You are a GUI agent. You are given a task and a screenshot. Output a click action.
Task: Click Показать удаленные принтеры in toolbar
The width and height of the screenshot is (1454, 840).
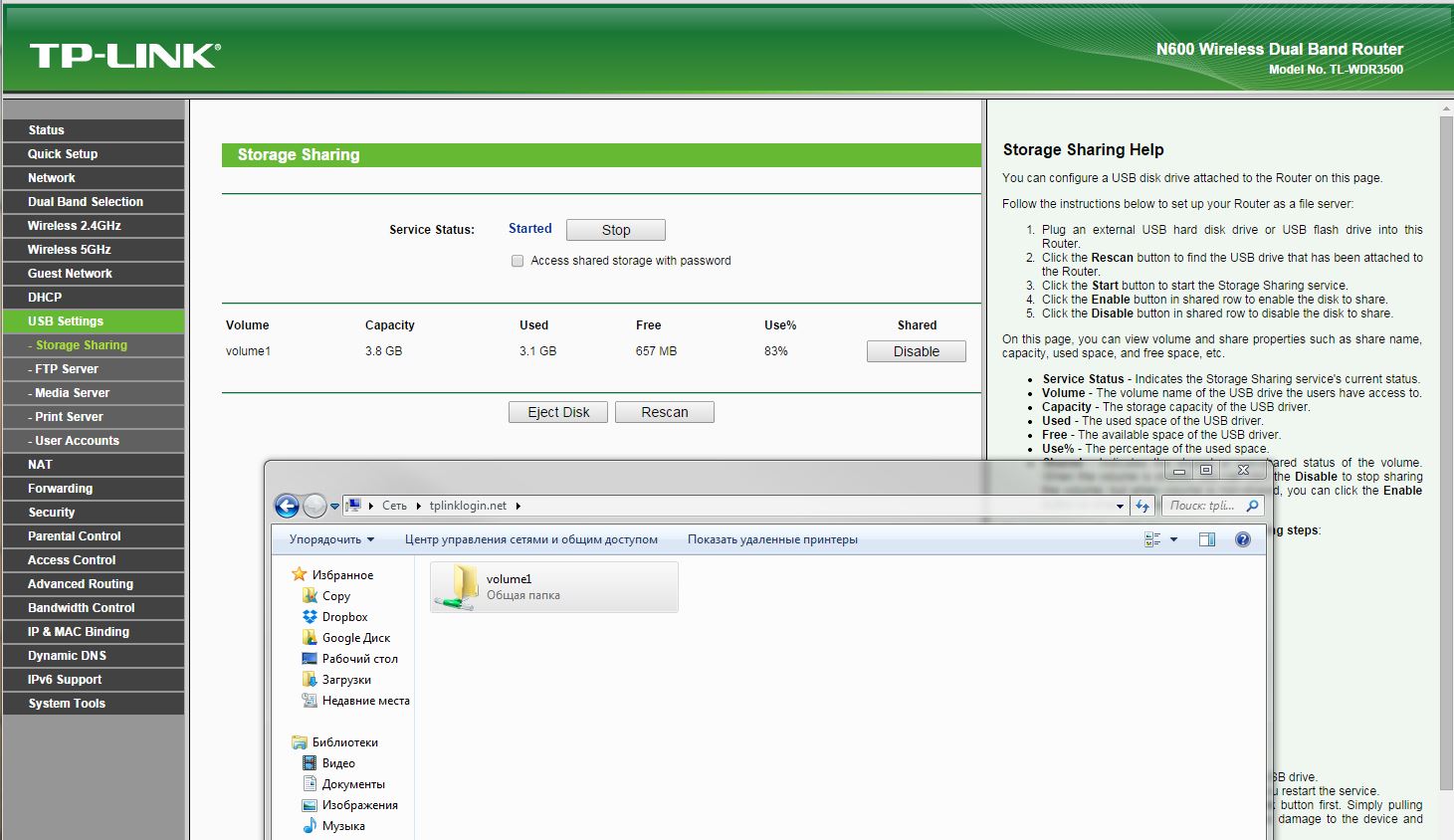click(x=772, y=539)
